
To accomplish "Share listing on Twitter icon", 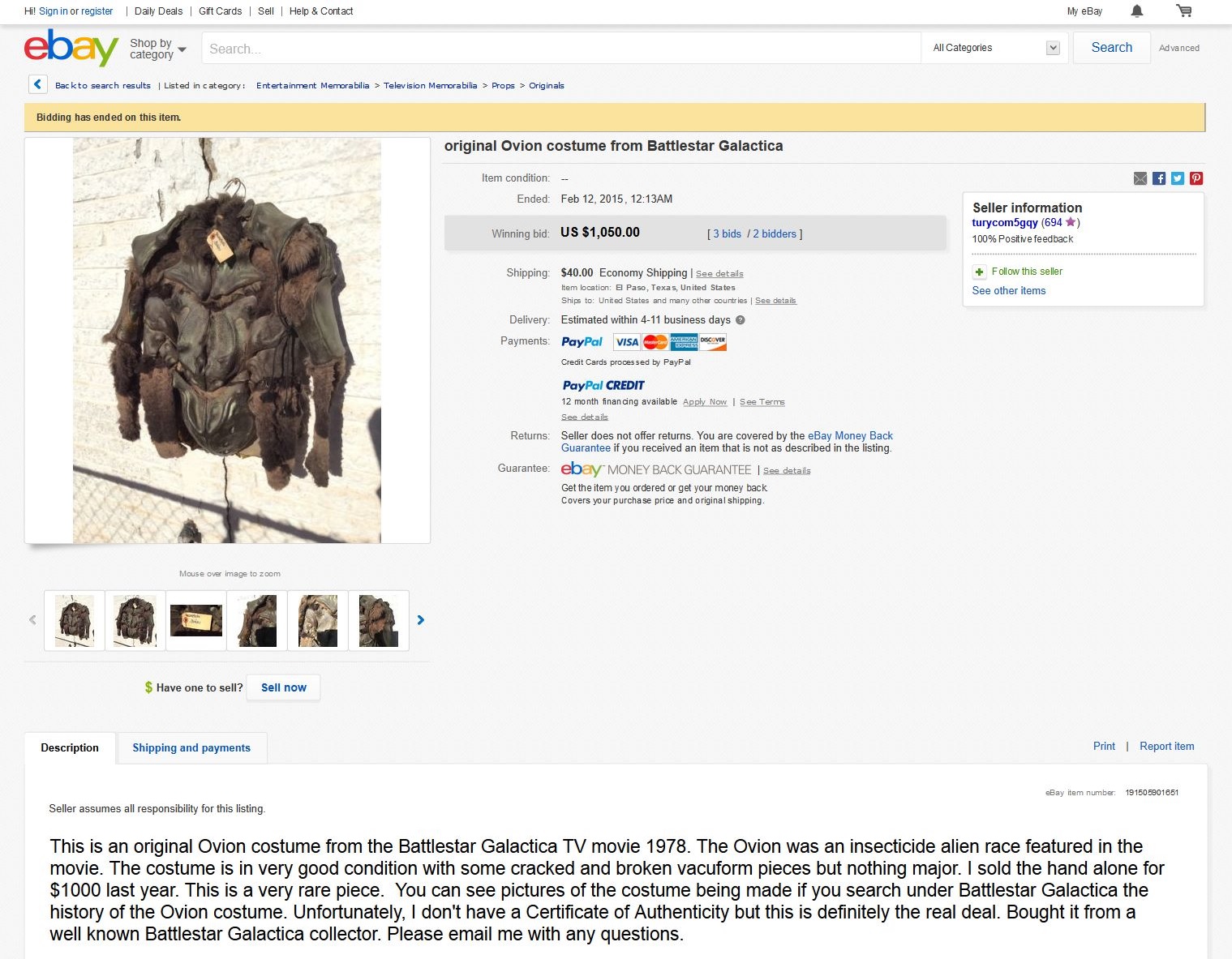I will (x=1178, y=178).
